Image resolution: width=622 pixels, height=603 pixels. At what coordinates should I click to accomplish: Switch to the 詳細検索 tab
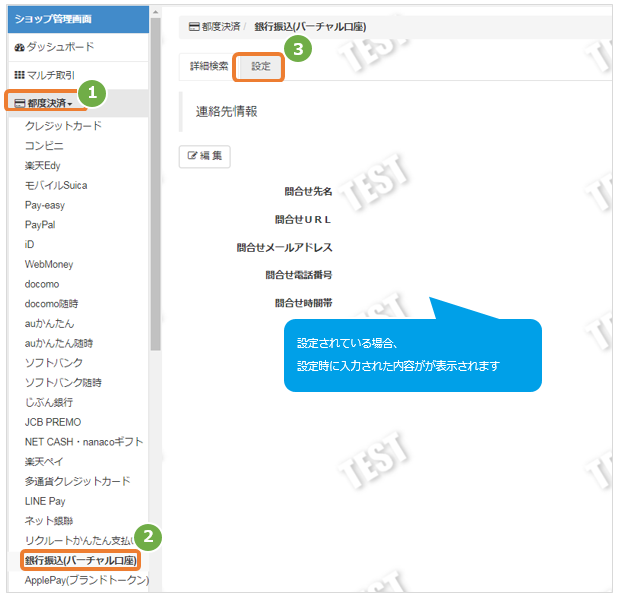coord(209,66)
